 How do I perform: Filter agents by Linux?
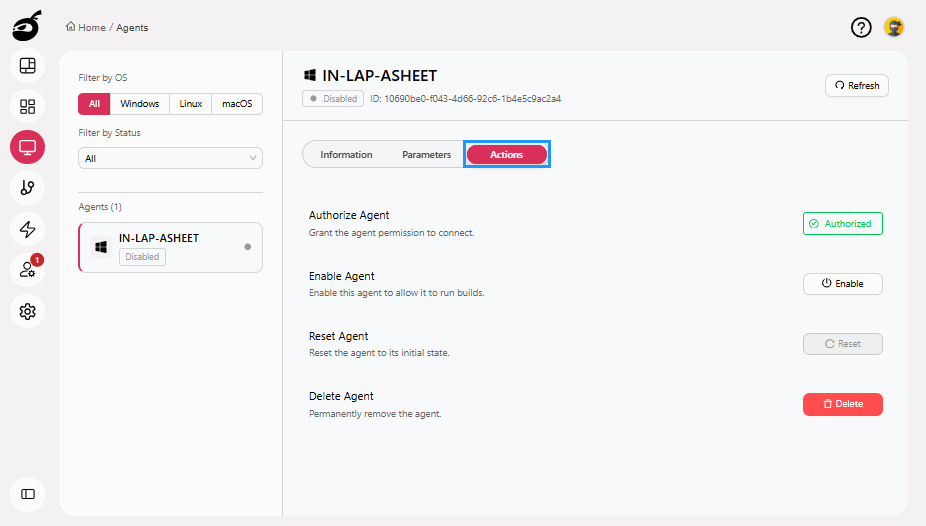pos(190,104)
